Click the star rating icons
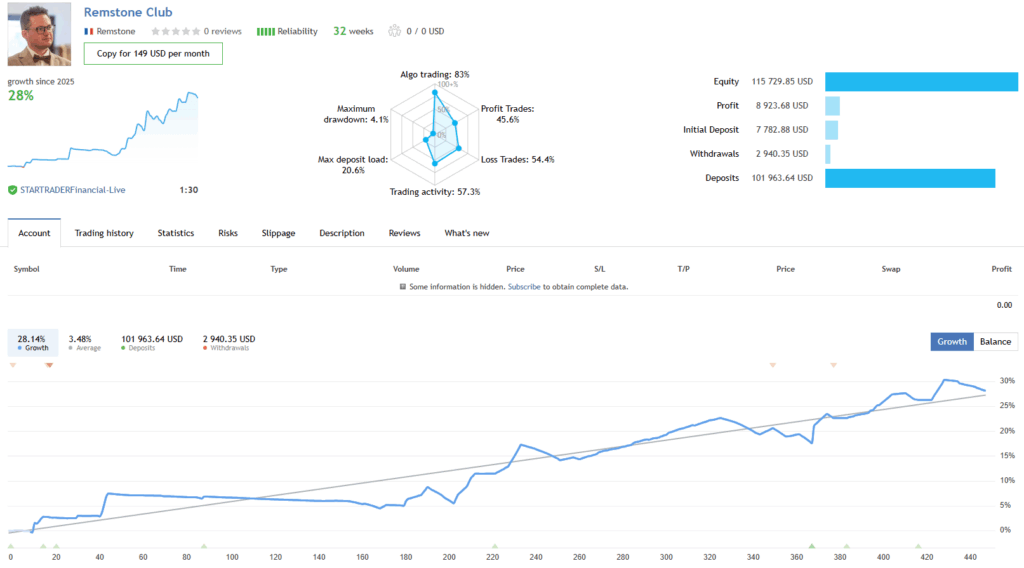The height and width of the screenshot is (568, 1024). point(174,31)
